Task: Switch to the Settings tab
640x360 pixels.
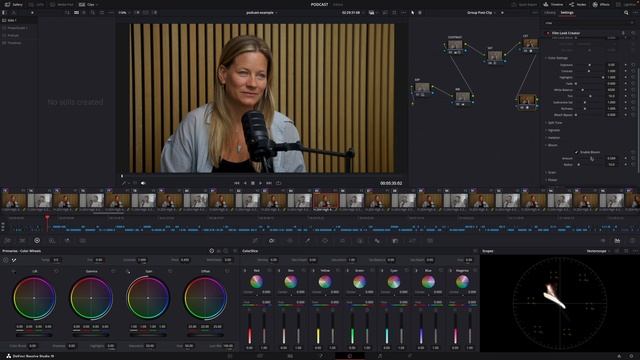Action: point(567,13)
